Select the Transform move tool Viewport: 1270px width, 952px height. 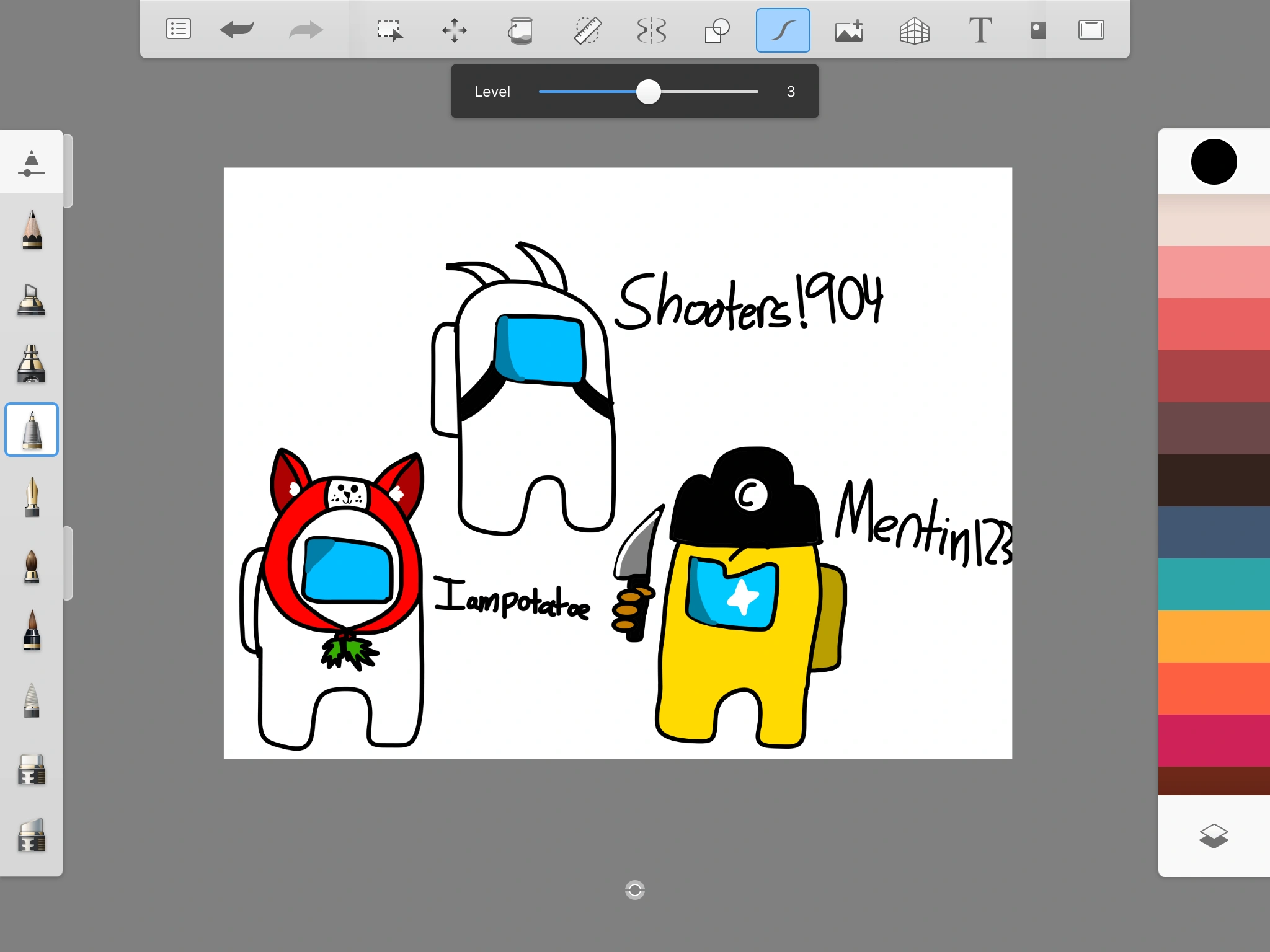coord(455,30)
